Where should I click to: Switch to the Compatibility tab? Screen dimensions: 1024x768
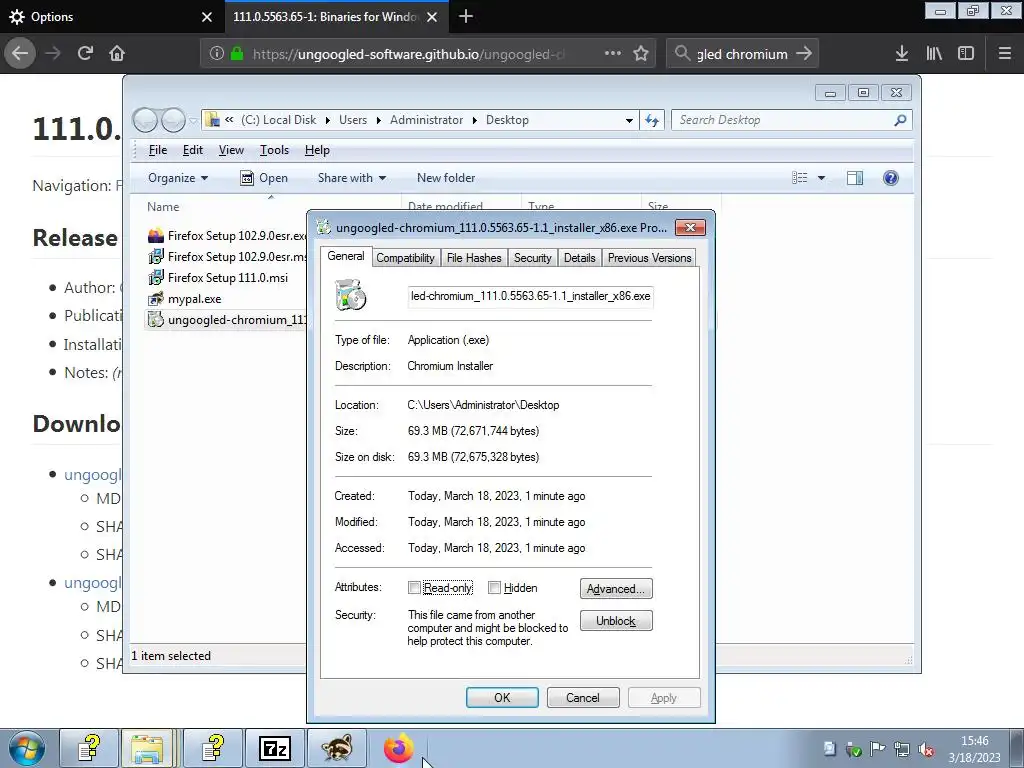[x=405, y=258]
